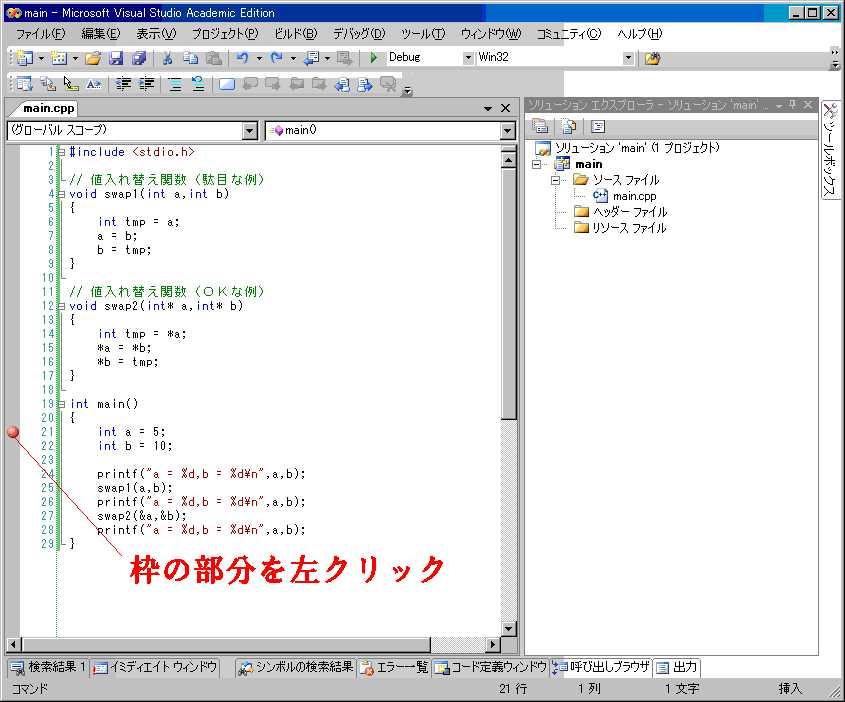Click the Open File folder icon
Image resolution: width=845 pixels, height=702 pixels.
[93, 58]
